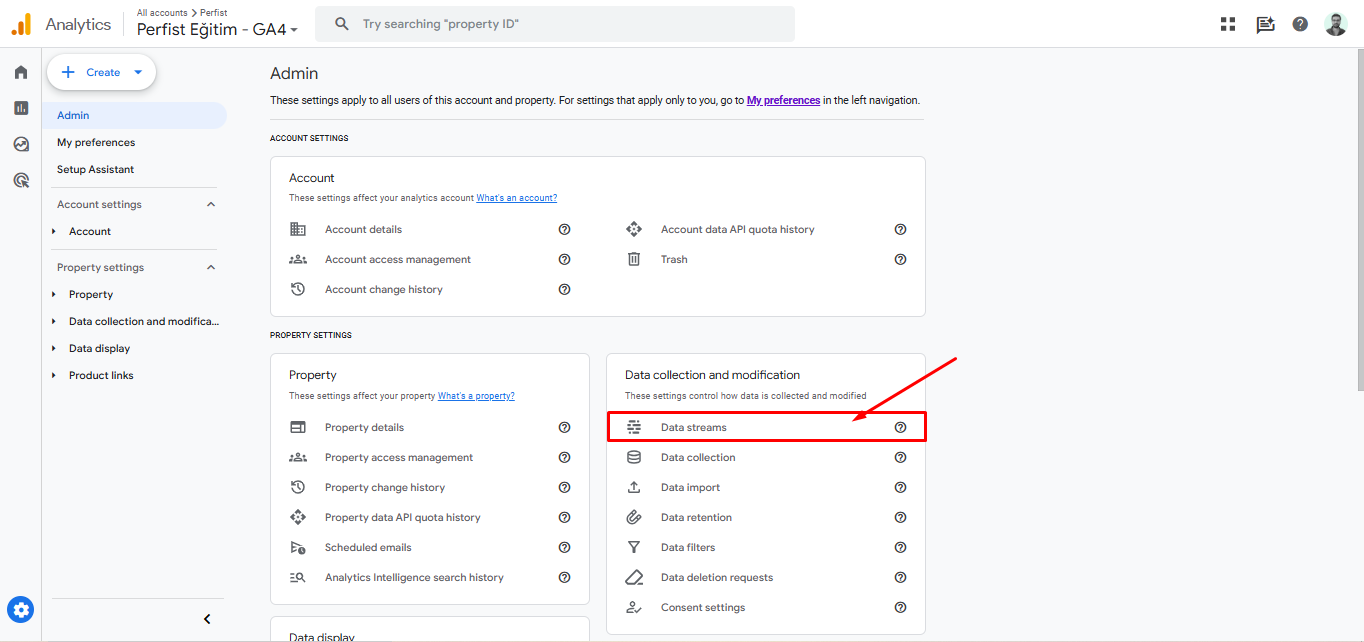Select My preferences in sidebar
1364x642 pixels.
click(x=96, y=142)
